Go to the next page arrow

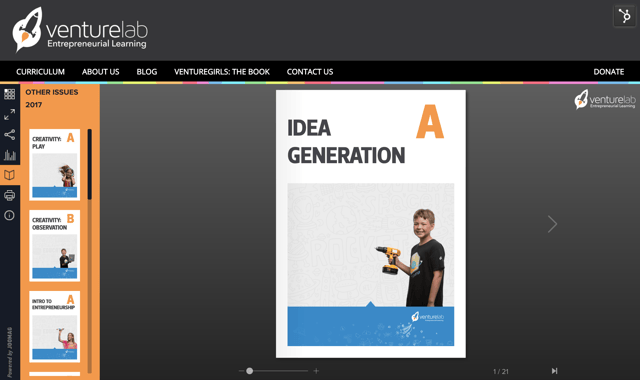tap(552, 224)
